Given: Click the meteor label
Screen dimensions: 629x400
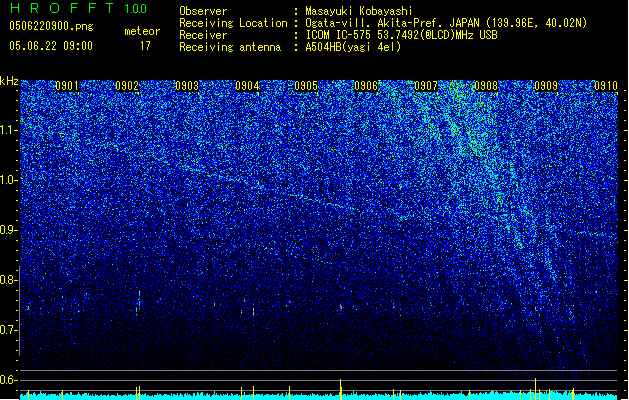Looking at the screenshot, I should pyautogui.click(x=142, y=31).
